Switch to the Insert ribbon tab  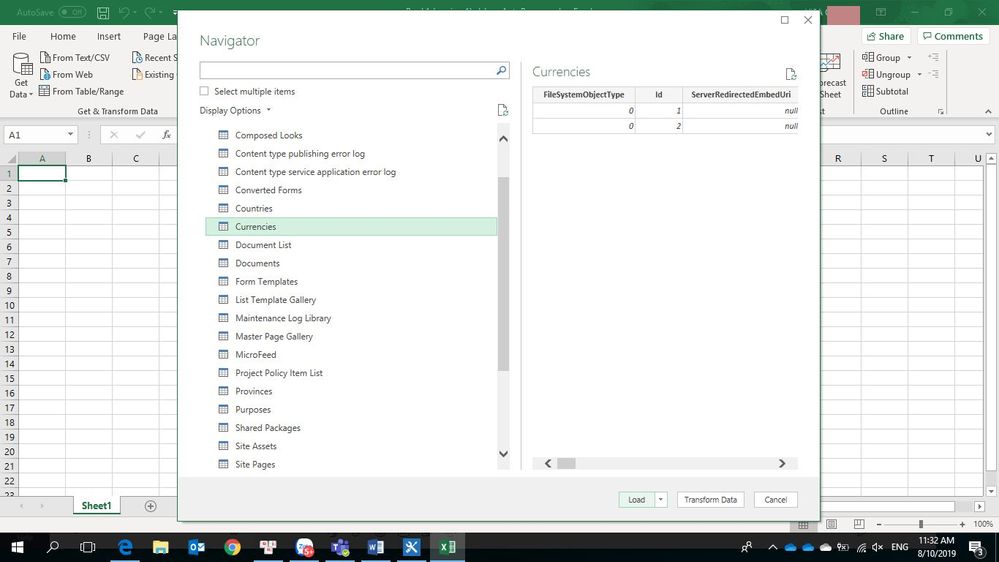(109, 36)
